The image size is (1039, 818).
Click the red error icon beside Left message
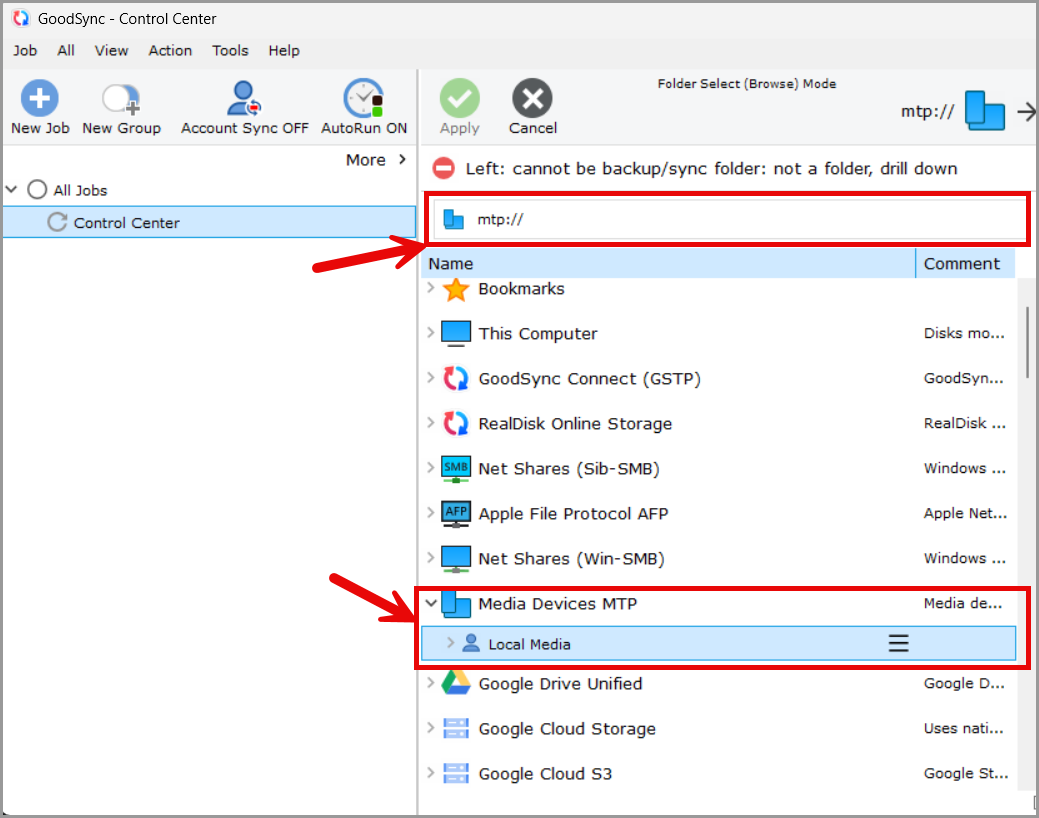coord(443,168)
